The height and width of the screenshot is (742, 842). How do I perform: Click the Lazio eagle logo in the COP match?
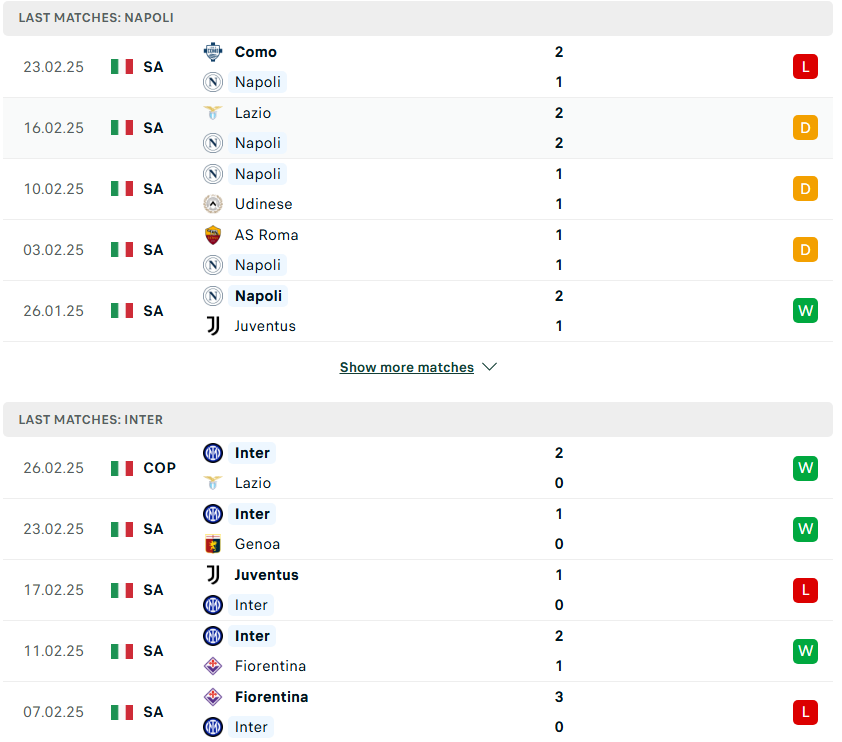click(213, 483)
